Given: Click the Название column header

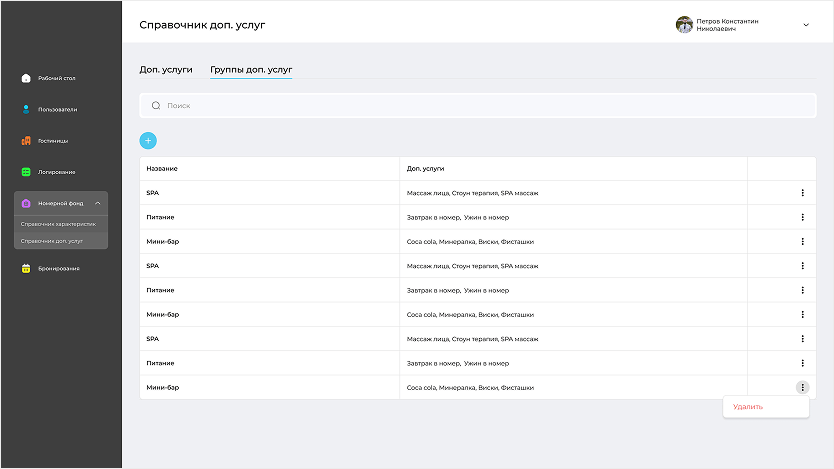Looking at the screenshot, I should (x=162, y=169).
